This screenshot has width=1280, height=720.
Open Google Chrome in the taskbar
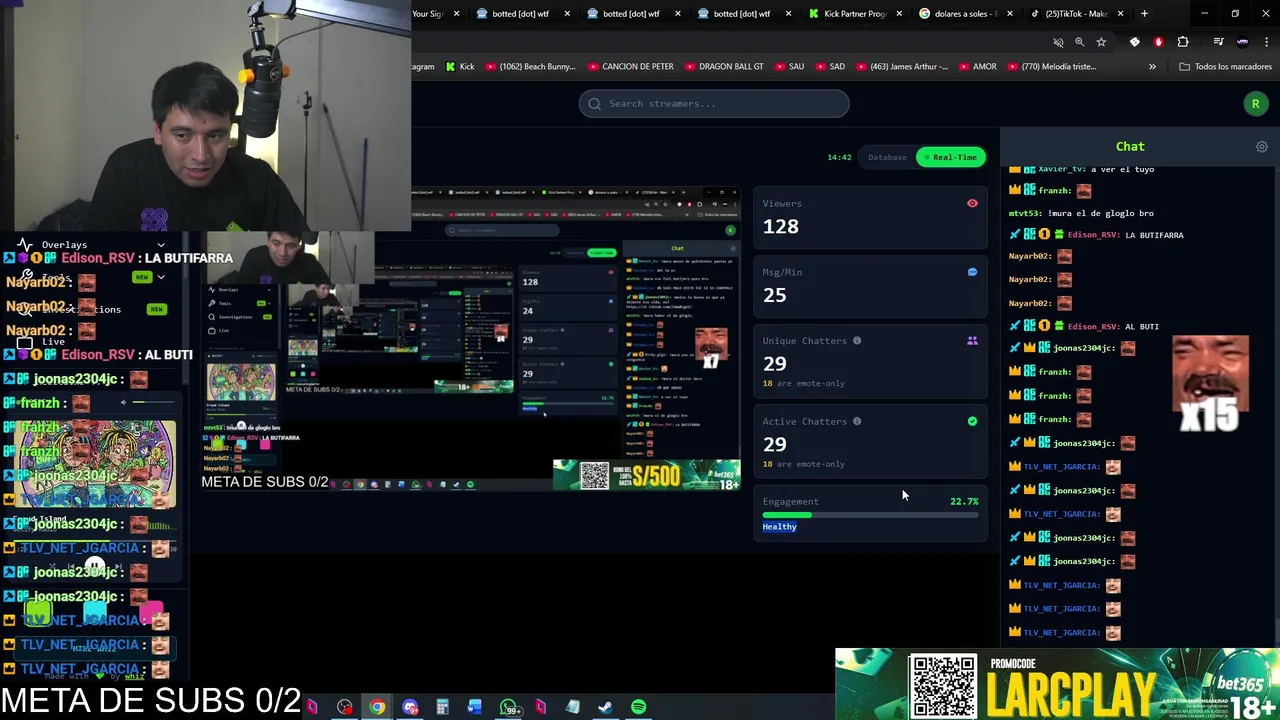point(377,708)
